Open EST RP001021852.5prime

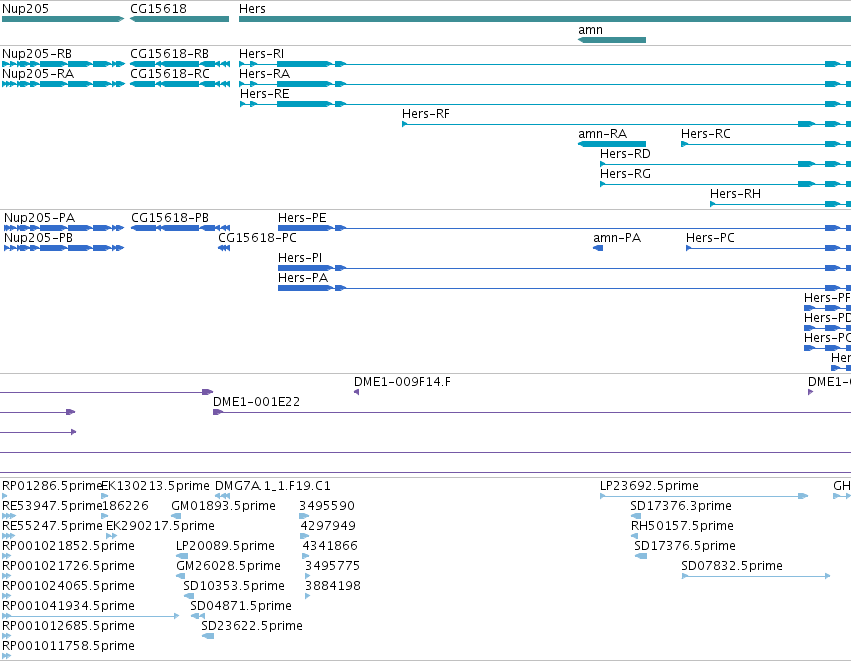[x=68, y=546]
